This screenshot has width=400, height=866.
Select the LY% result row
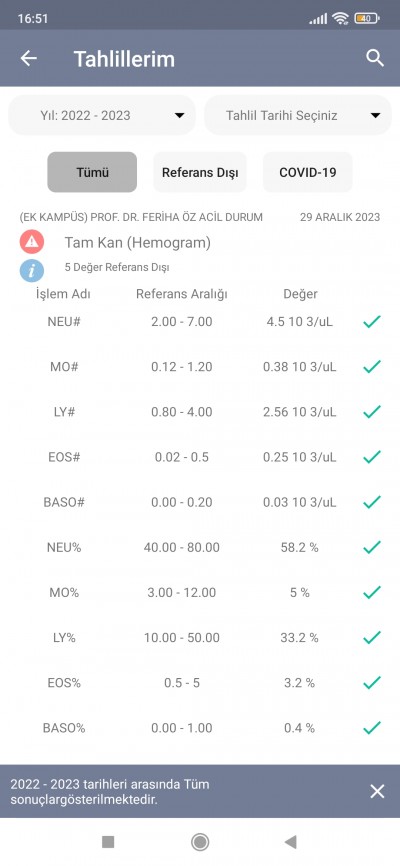tap(200, 637)
